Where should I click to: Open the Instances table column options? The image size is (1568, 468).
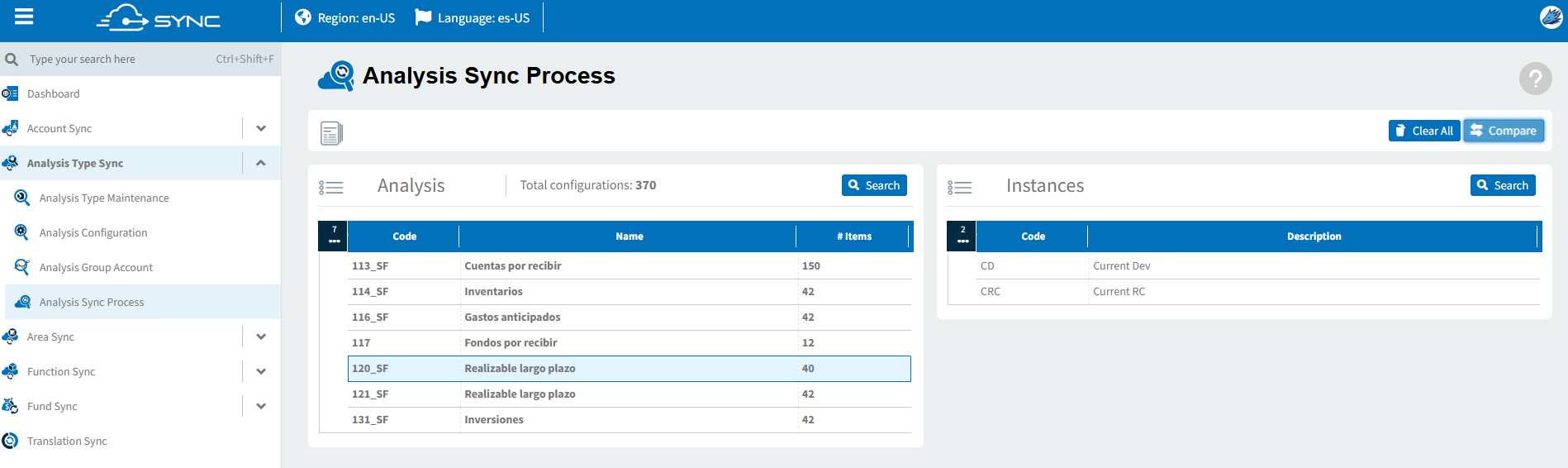[x=962, y=236]
